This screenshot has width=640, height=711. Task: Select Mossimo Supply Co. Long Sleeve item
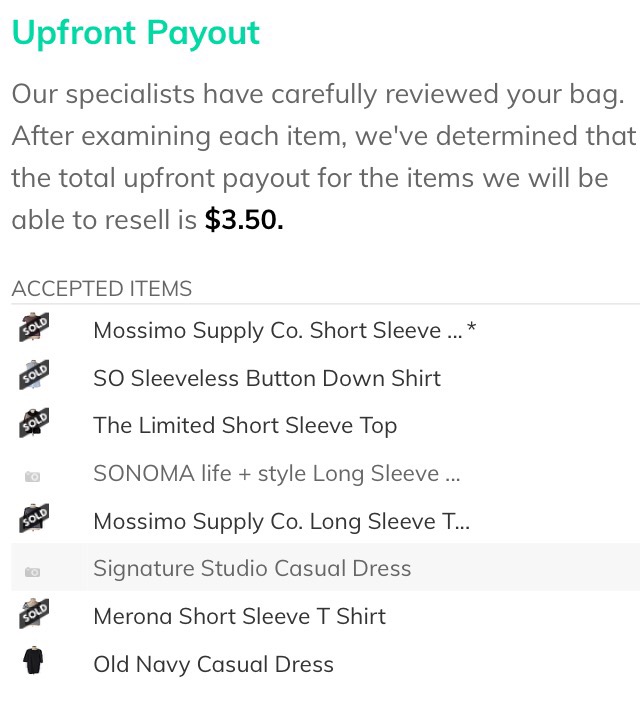pos(281,521)
